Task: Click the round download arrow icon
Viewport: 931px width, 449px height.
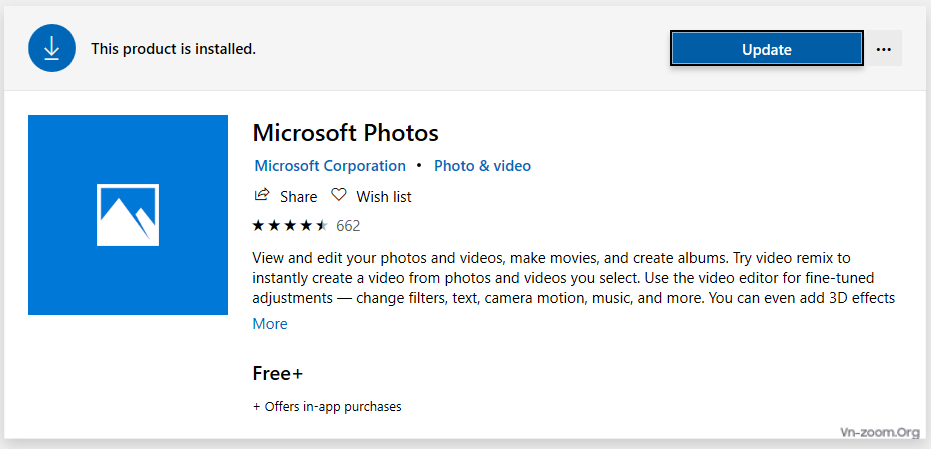Action: pos(52,49)
